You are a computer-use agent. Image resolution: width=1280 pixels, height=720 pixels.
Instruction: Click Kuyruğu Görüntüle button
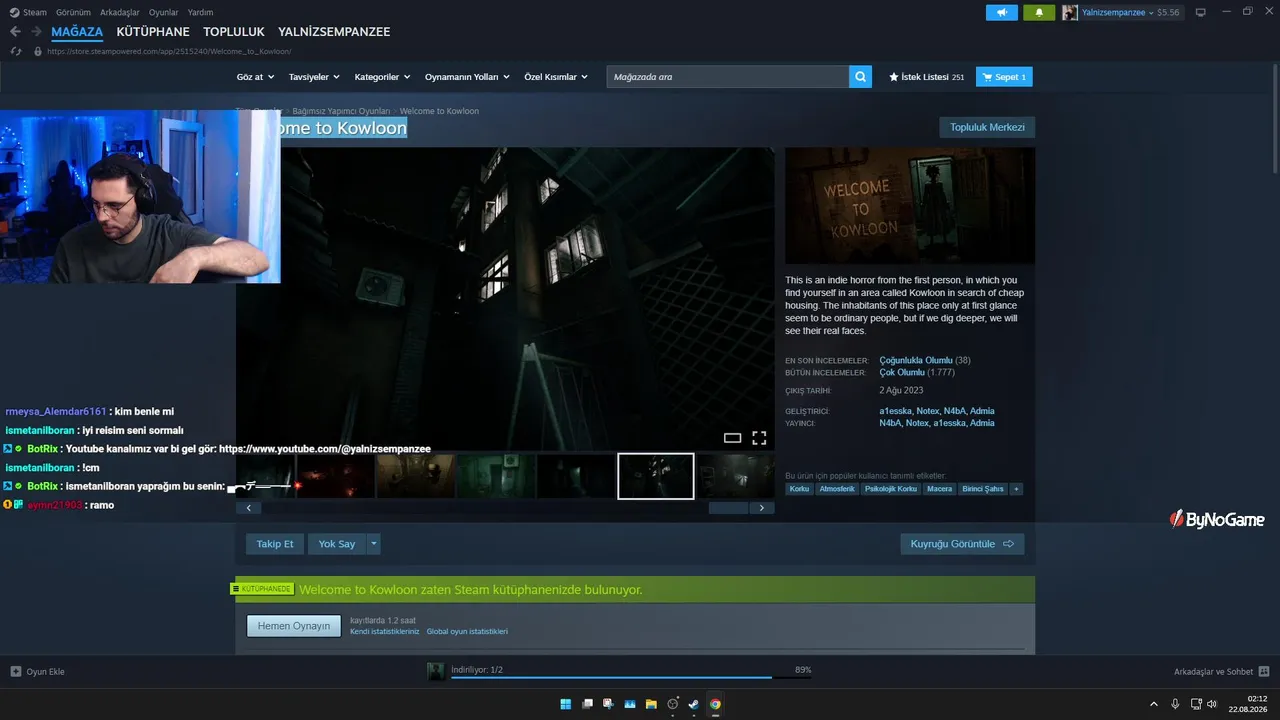[962, 544]
